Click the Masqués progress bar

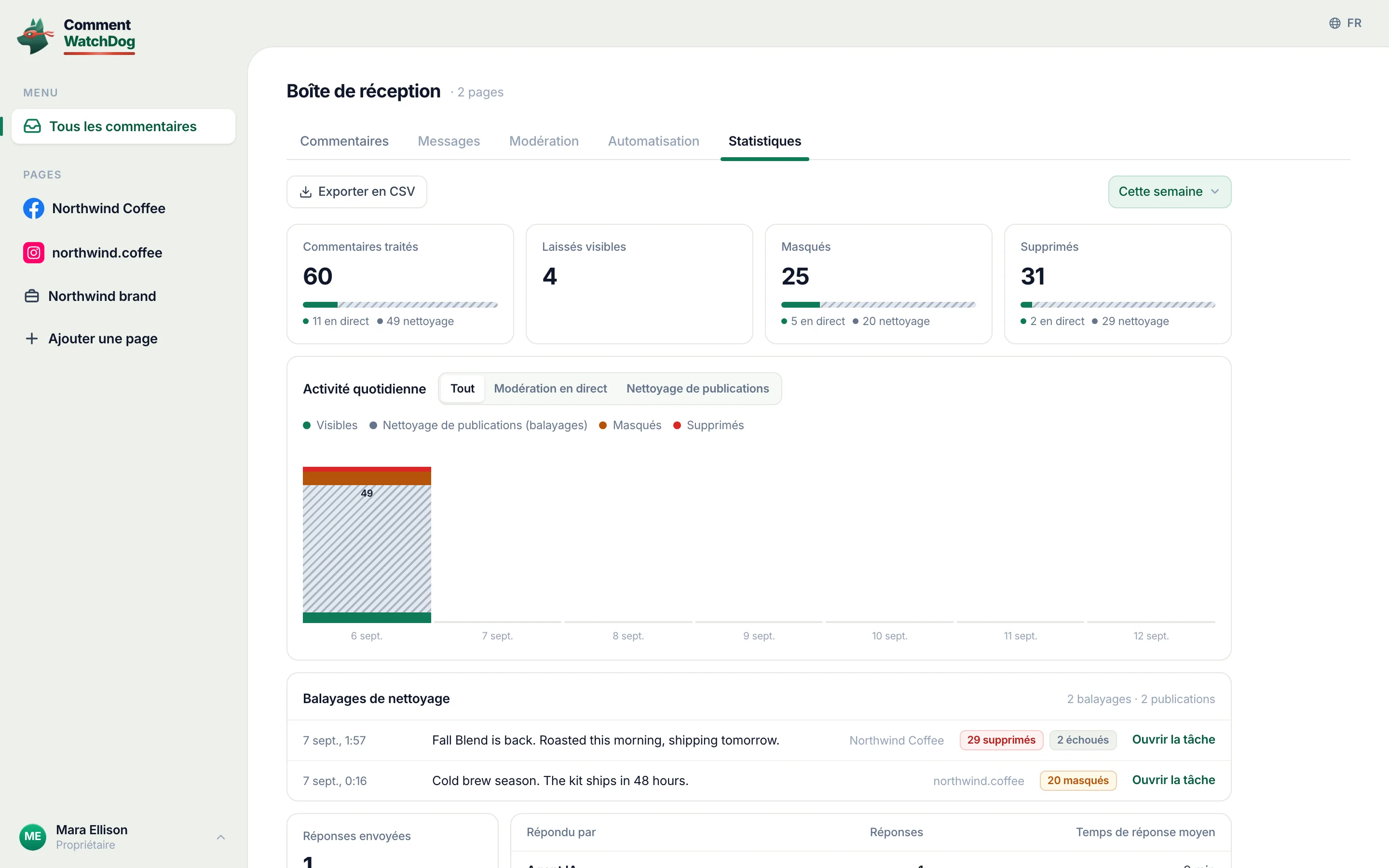point(878,305)
